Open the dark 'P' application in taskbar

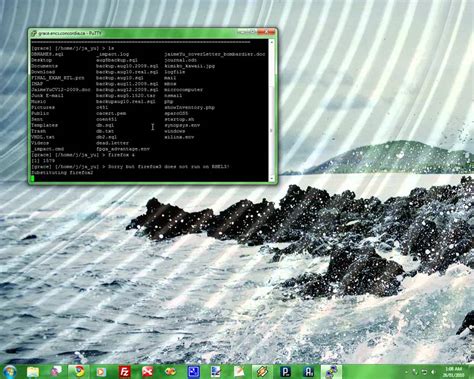tap(285, 372)
